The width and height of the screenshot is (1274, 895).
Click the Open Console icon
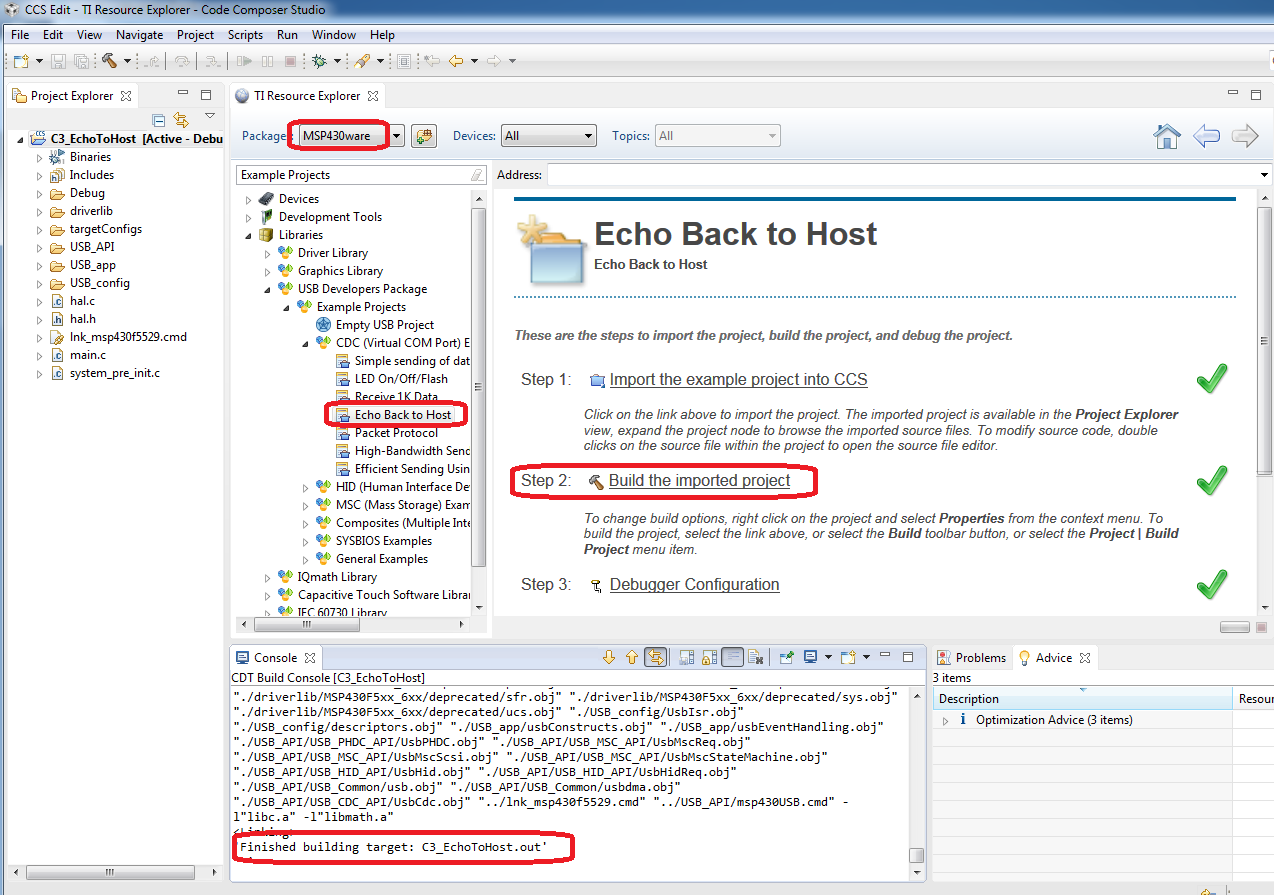tap(847, 658)
